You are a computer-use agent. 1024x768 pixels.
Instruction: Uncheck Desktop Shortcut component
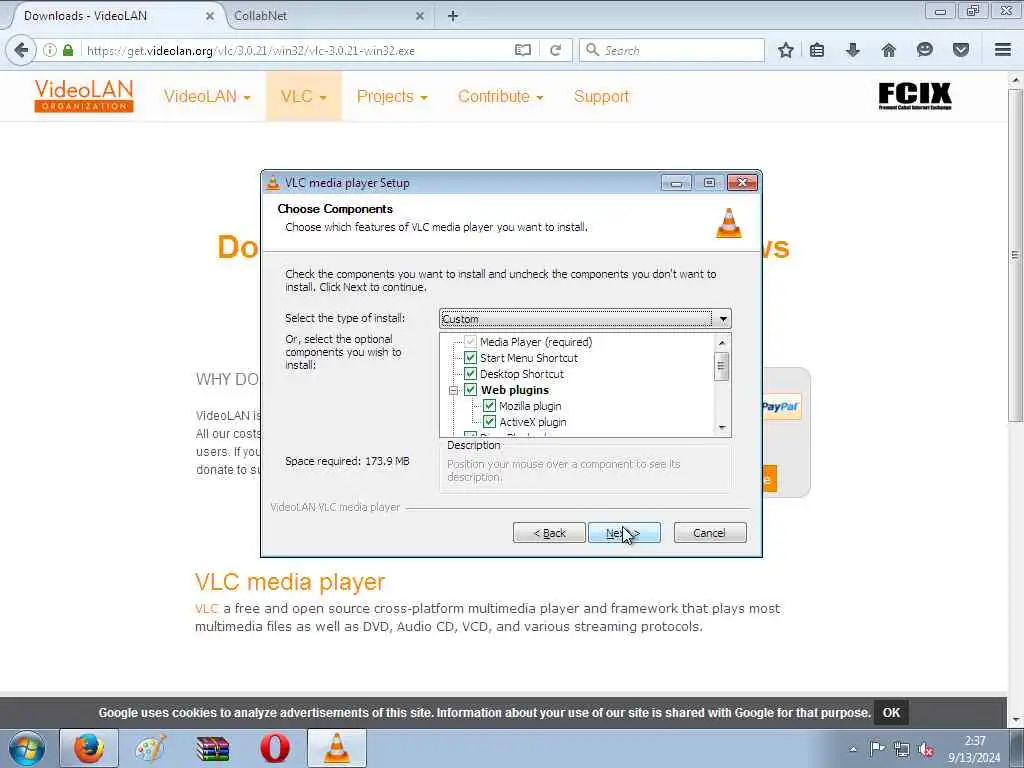(470, 374)
